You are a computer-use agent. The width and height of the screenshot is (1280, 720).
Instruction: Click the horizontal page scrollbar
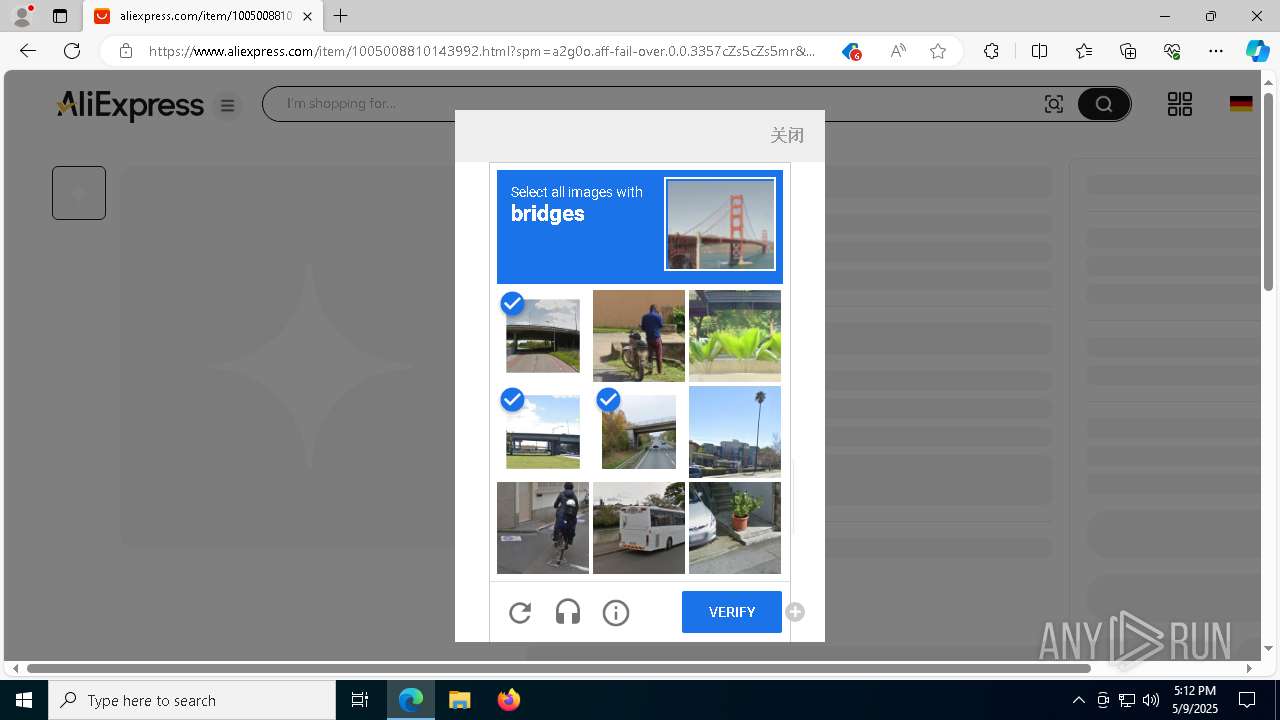click(x=559, y=668)
